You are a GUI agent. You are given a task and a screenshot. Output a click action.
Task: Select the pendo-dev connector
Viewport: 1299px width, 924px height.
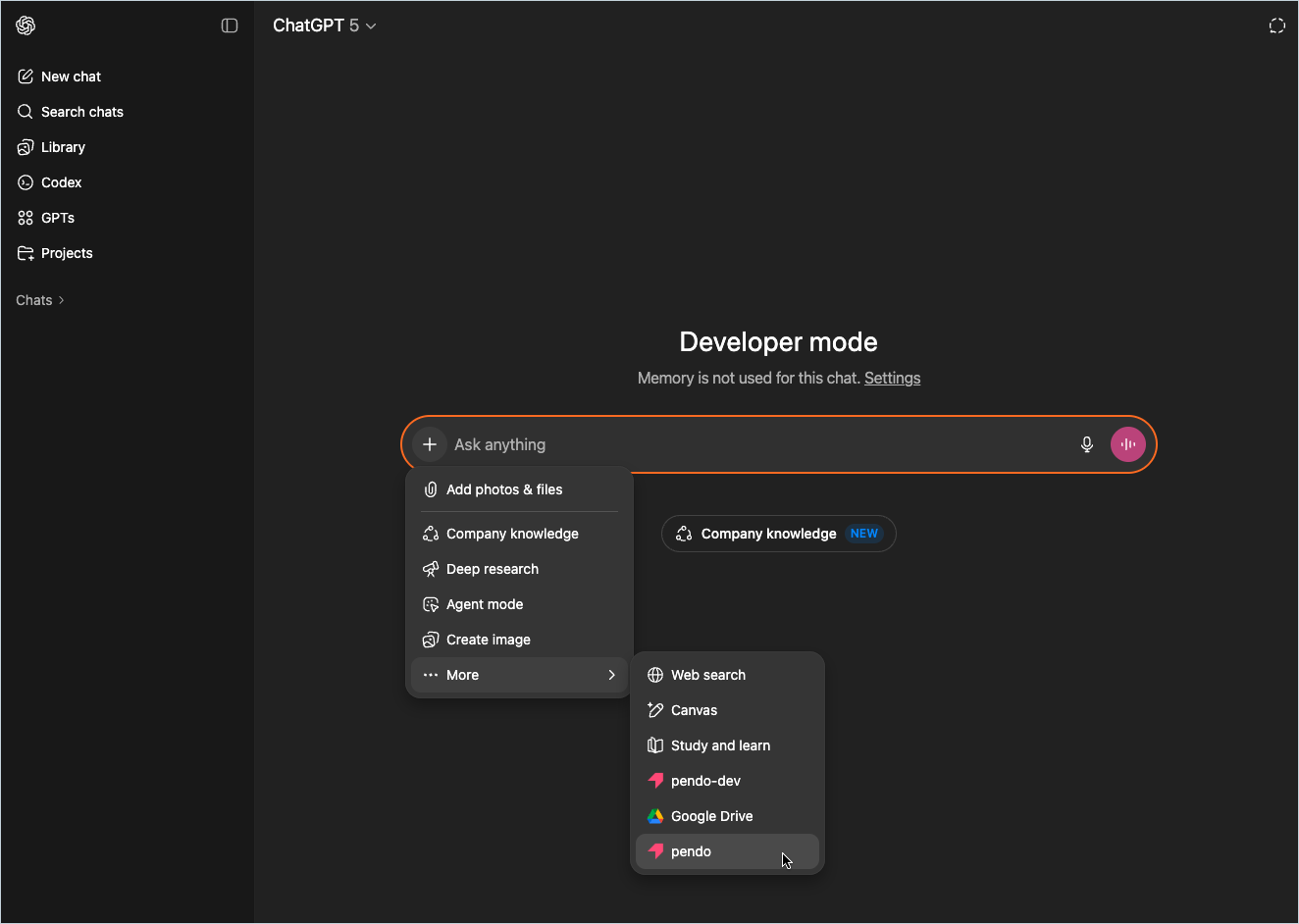[x=727, y=781]
